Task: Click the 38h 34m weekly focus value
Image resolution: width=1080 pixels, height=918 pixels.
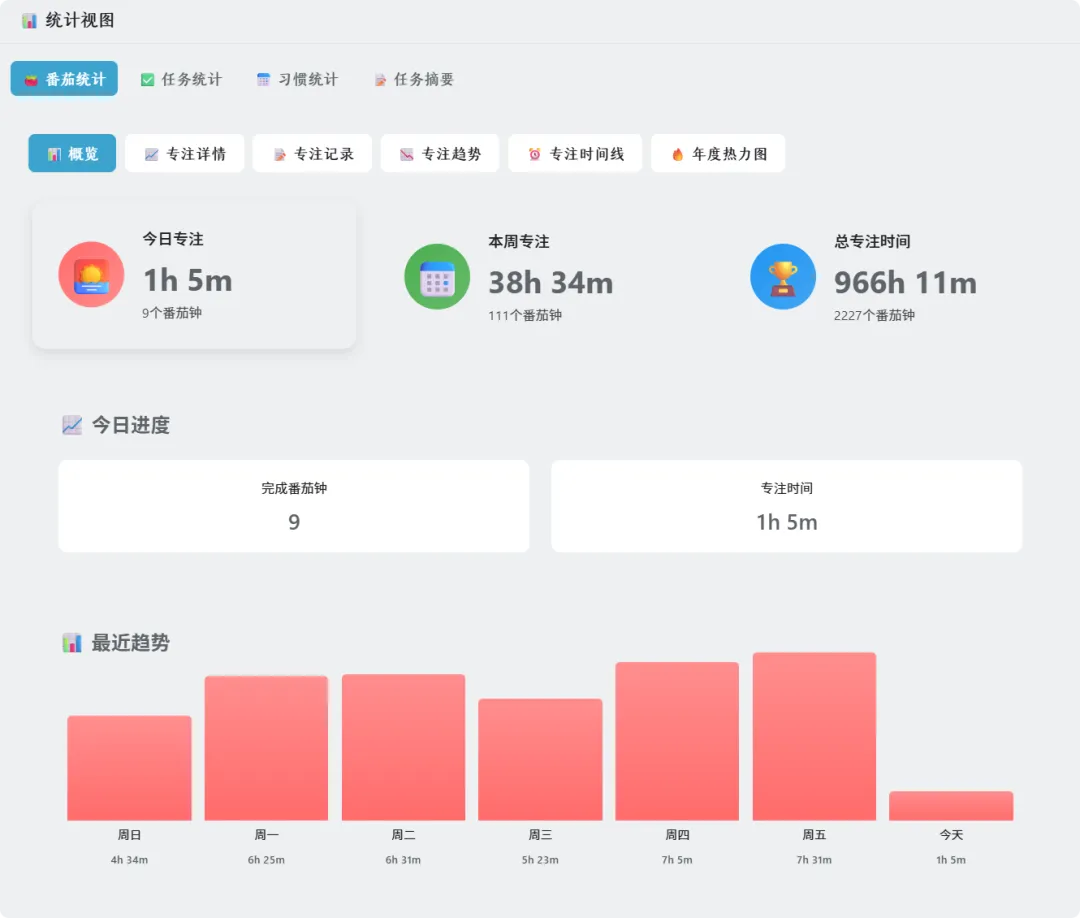Action: [551, 283]
